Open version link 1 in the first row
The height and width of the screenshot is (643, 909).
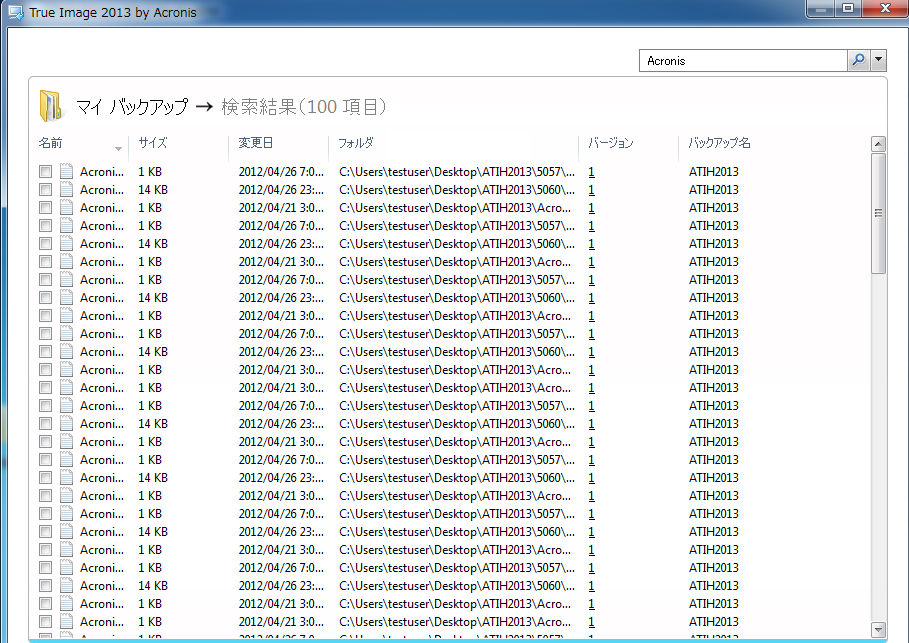pyautogui.click(x=591, y=172)
